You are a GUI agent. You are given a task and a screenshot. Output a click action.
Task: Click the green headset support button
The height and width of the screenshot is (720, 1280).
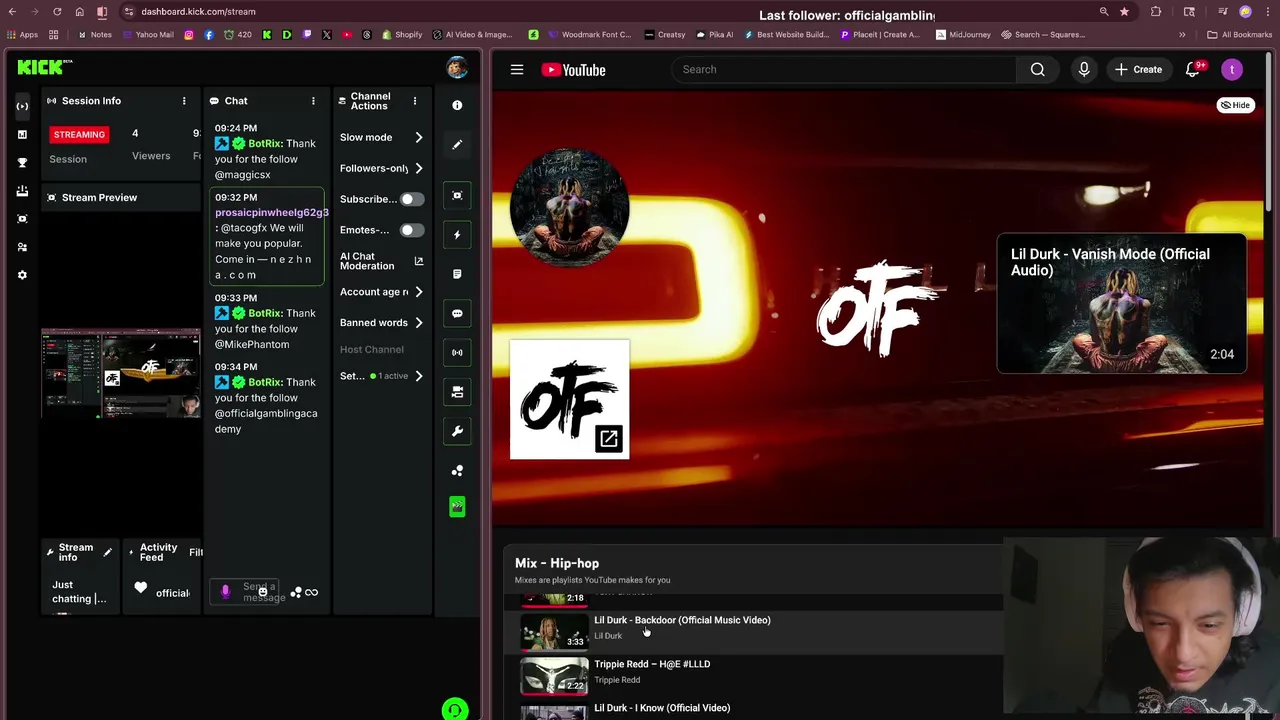(x=455, y=710)
